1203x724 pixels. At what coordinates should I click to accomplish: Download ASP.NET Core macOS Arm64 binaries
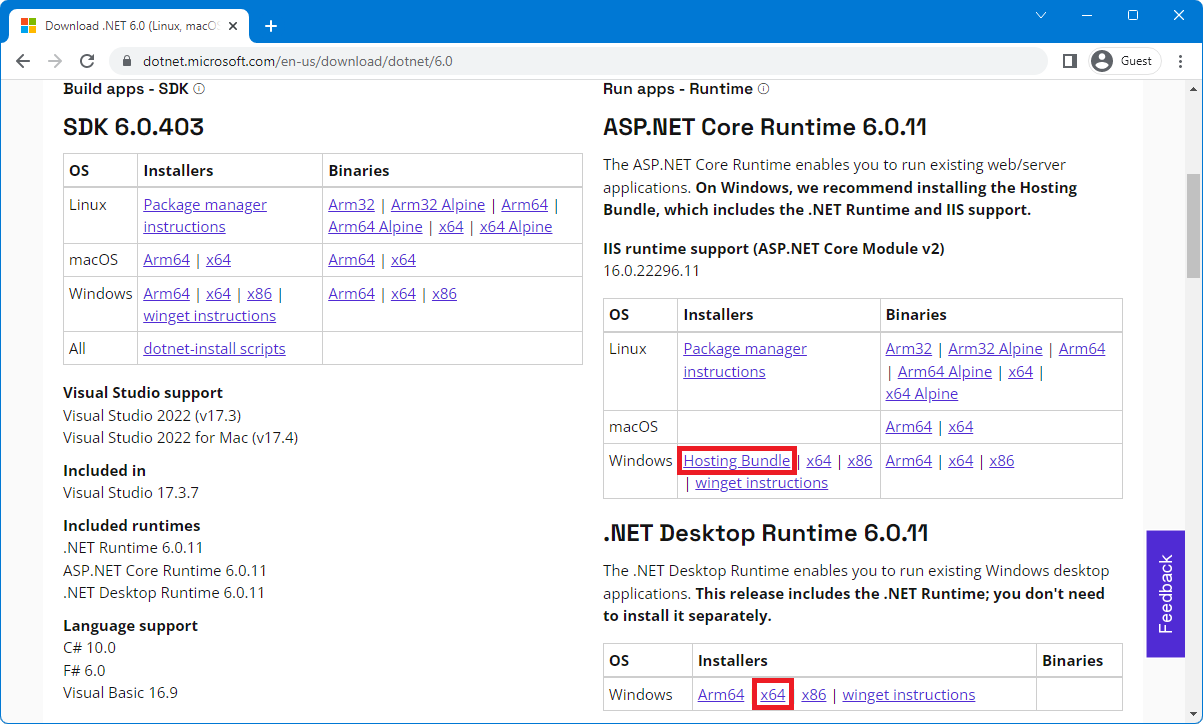coord(908,426)
